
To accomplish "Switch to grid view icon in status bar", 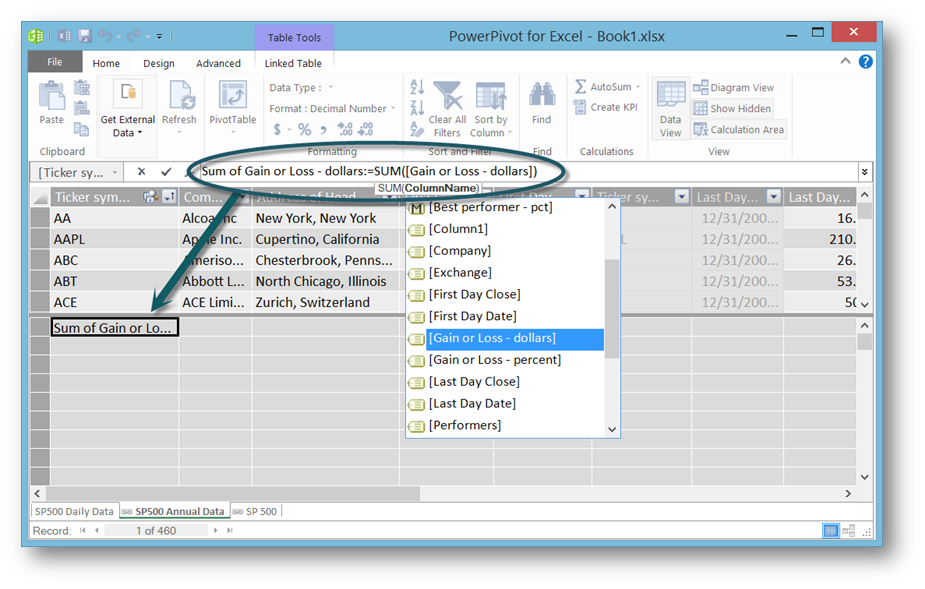I will 831,531.
